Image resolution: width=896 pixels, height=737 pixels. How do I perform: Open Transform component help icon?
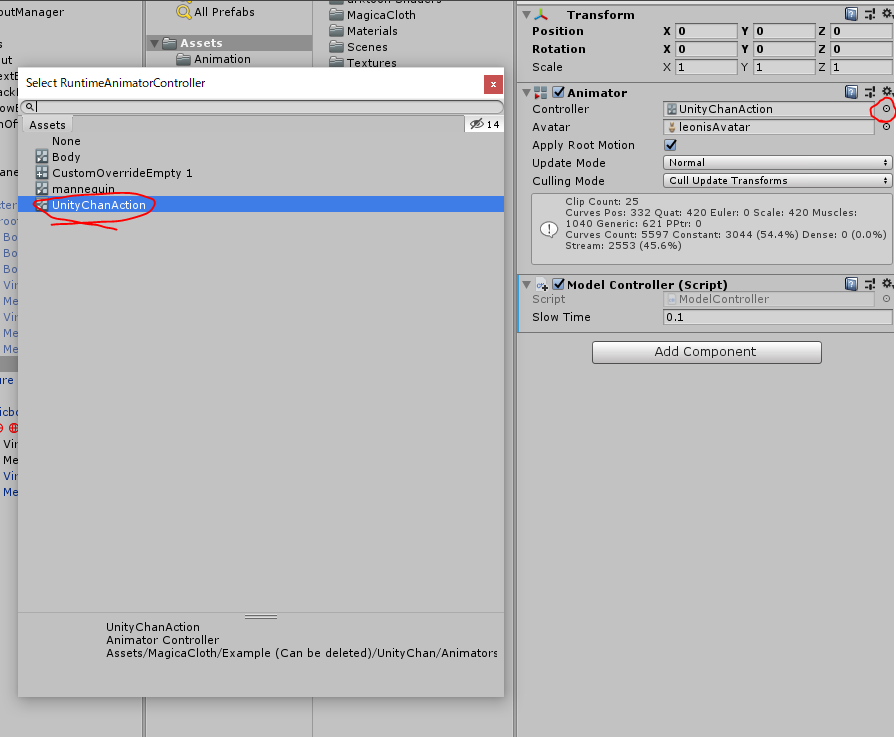click(x=851, y=14)
